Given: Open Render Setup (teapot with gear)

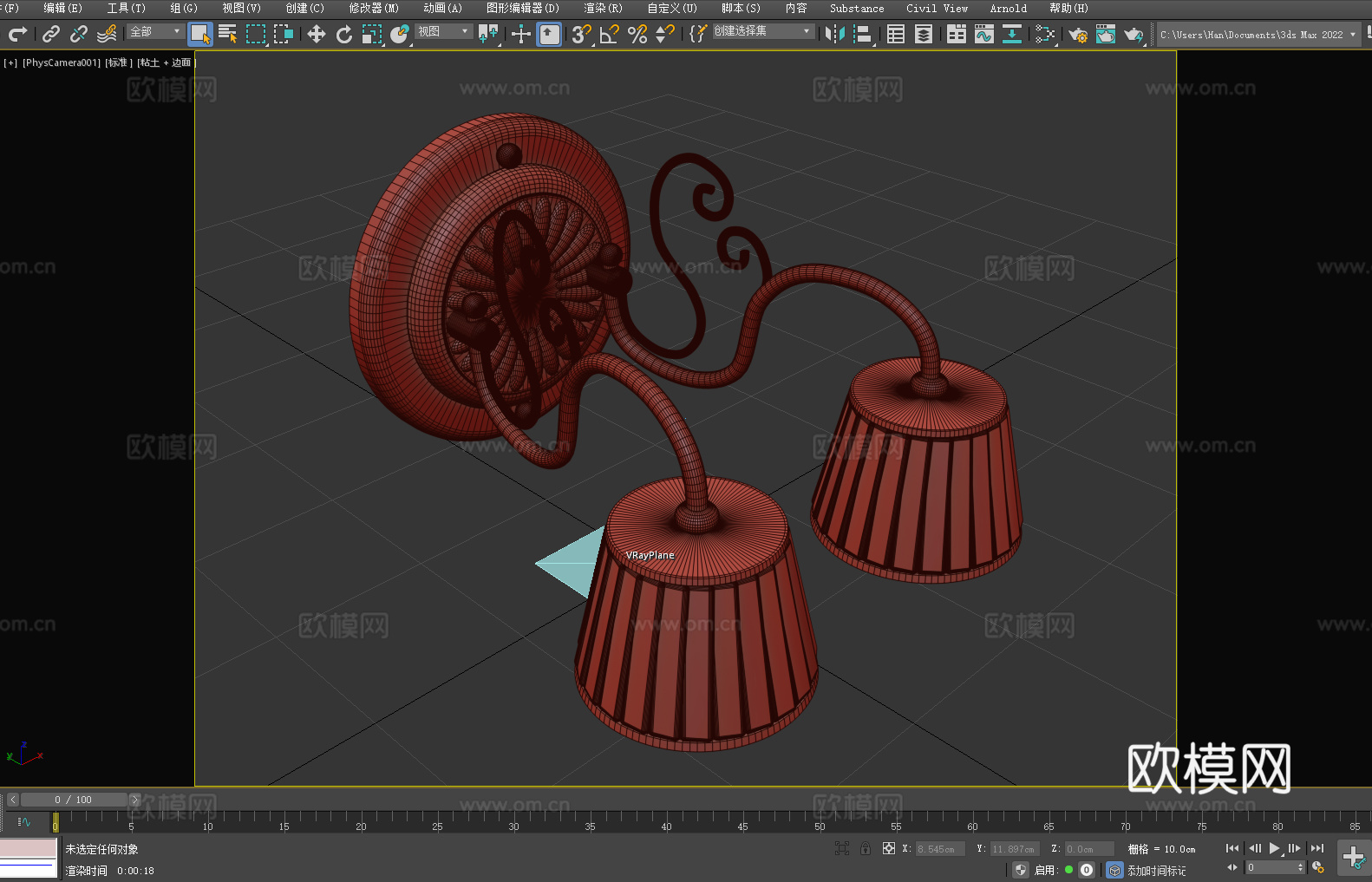Looking at the screenshot, I should (1078, 34).
